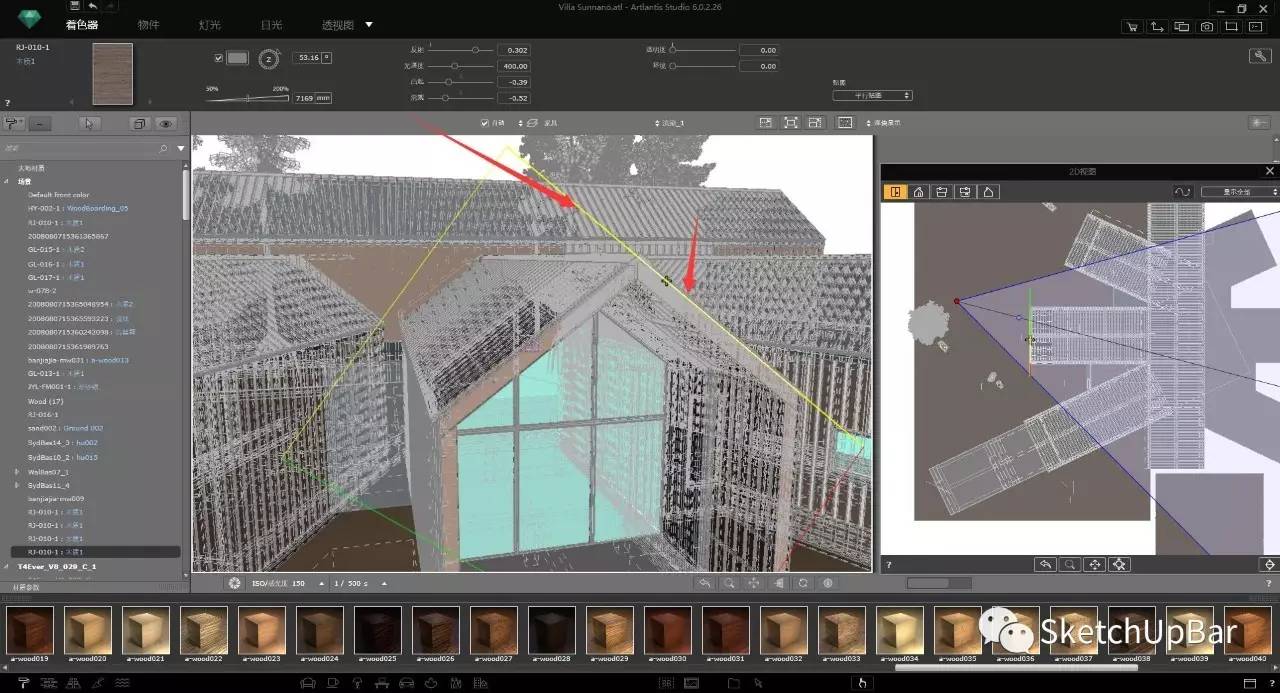Select the a-wood025 material thumbnail
The width and height of the screenshot is (1280, 693).
click(378, 631)
